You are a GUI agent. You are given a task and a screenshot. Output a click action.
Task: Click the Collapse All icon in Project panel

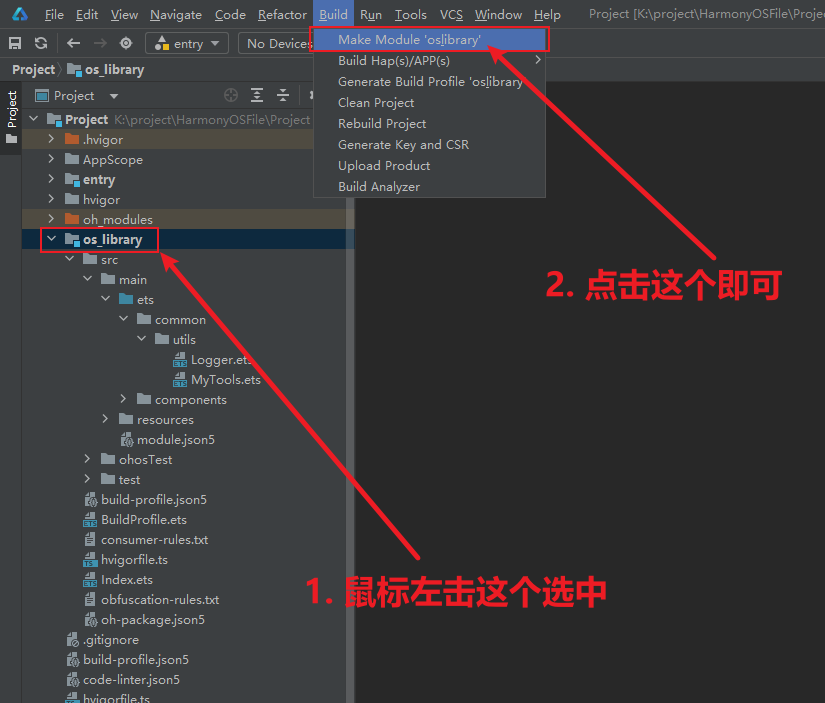pos(283,95)
